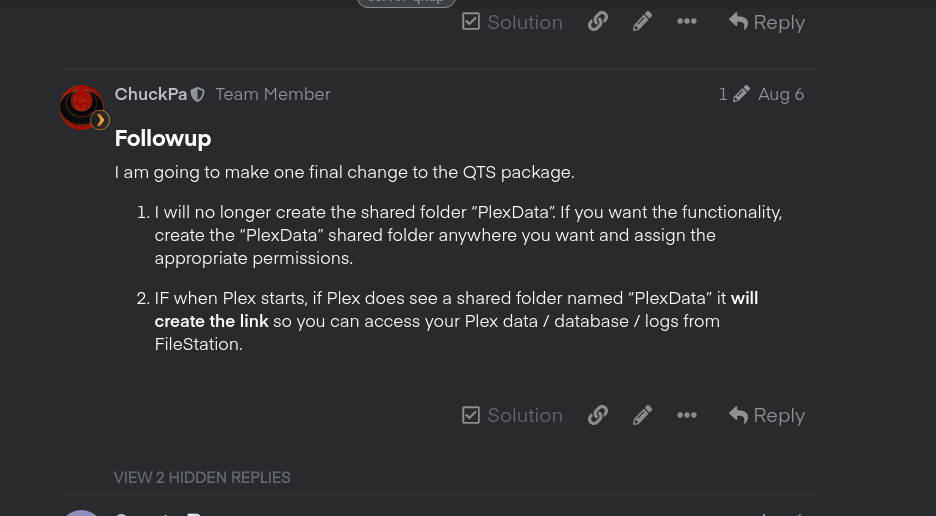
Task: View edit history of ChuckPa's post
Action: [x=733, y=94]
